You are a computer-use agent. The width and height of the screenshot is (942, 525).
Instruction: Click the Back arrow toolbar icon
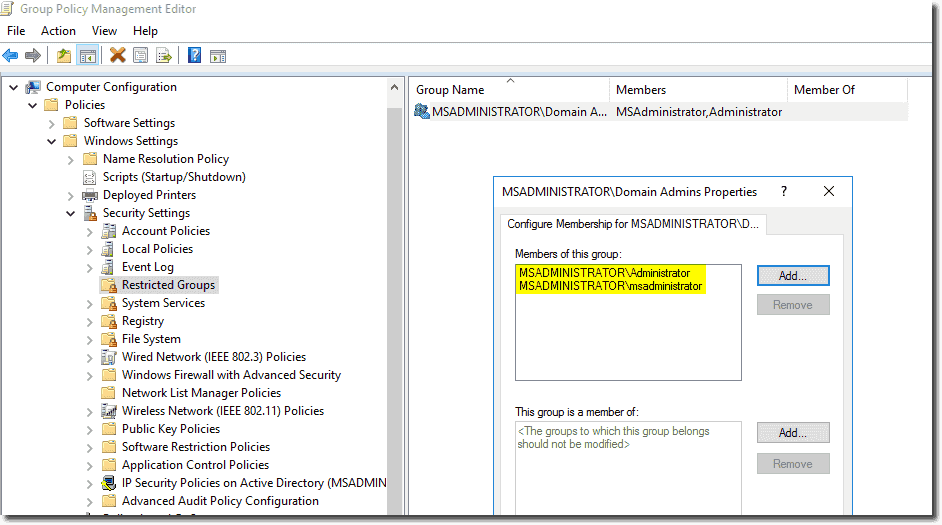point(11,55)
